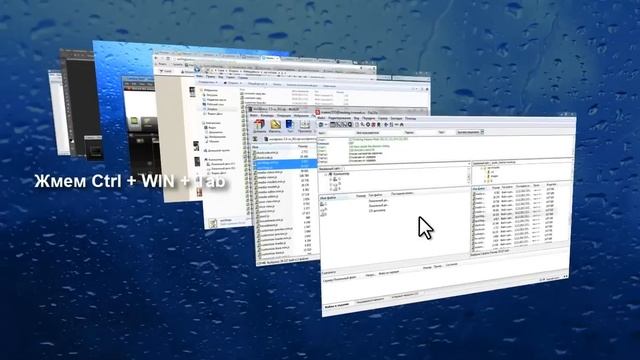Image resolution: width=640 pixels, height=360 pixels.
Task: Switch to the Файлы в задании tab
Action: point(337,305)
